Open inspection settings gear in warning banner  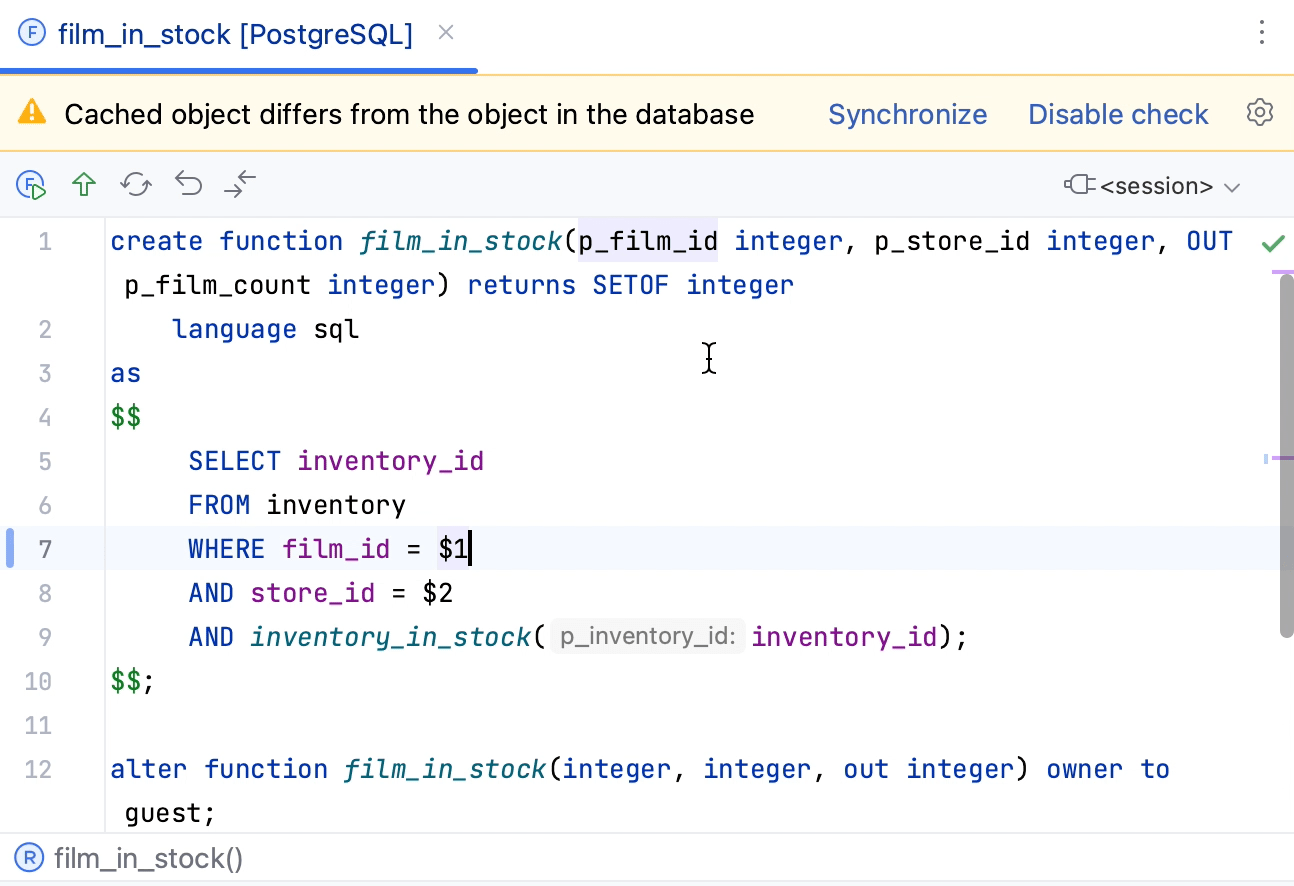(1259, 113)
